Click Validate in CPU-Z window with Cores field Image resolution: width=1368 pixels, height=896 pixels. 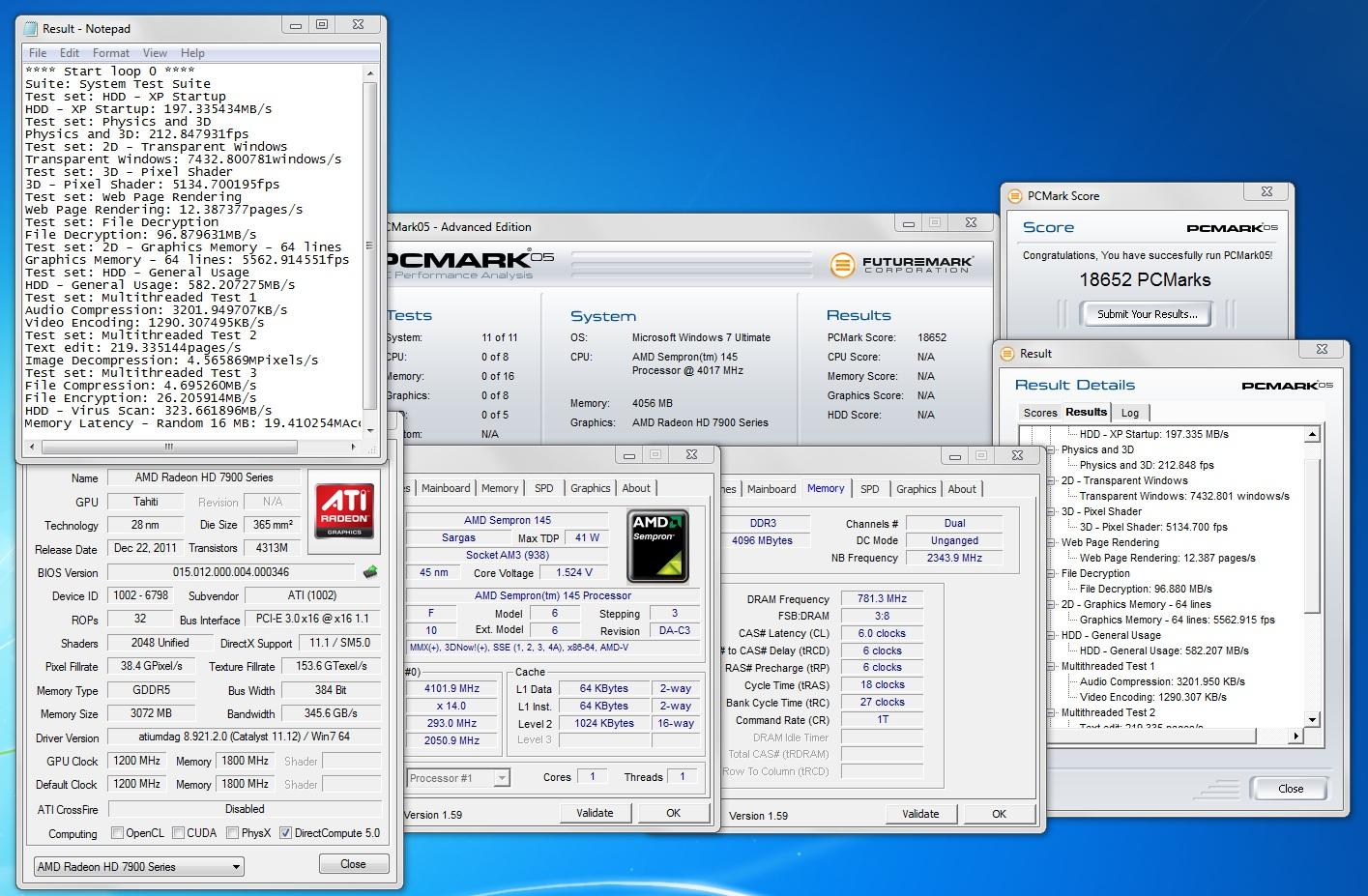pos(595,813)
